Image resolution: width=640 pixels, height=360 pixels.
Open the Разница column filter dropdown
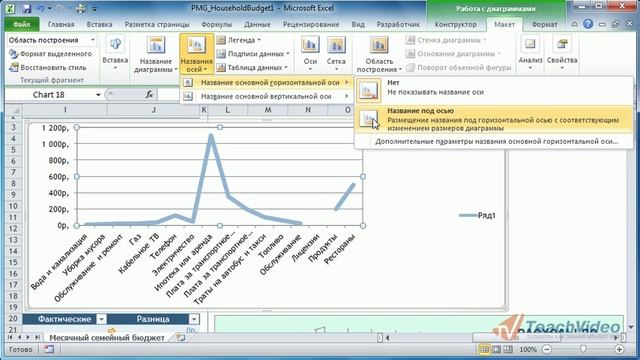point(194,319)
